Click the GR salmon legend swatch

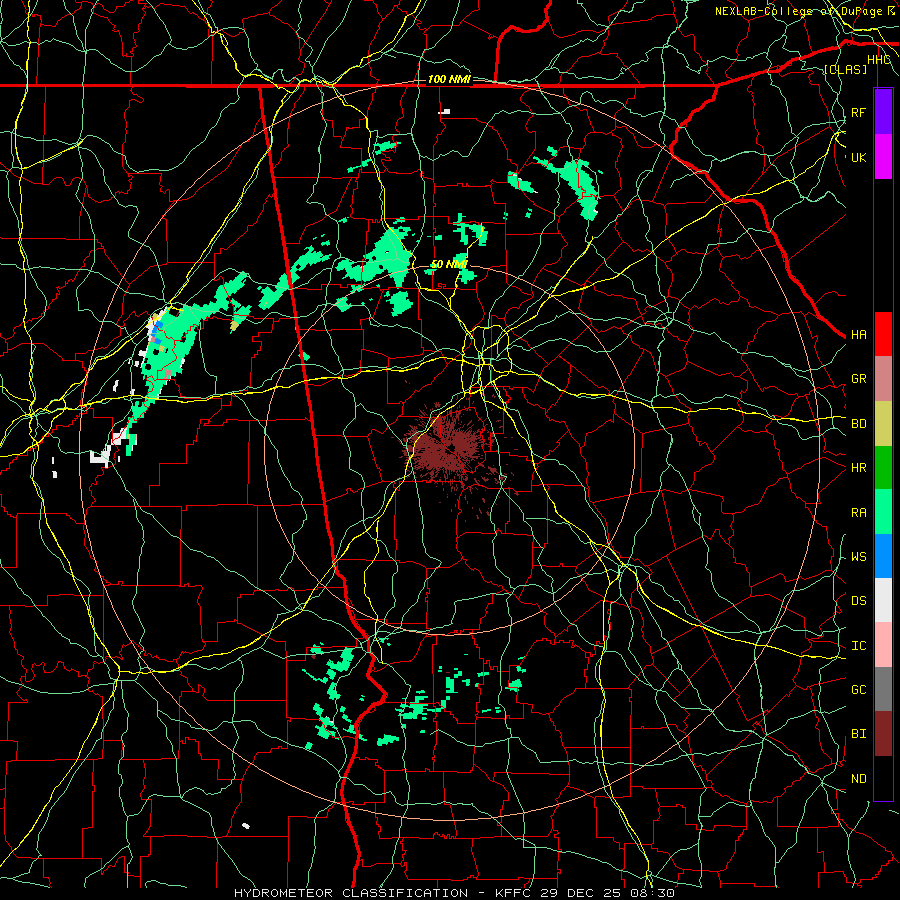[883, 379]
